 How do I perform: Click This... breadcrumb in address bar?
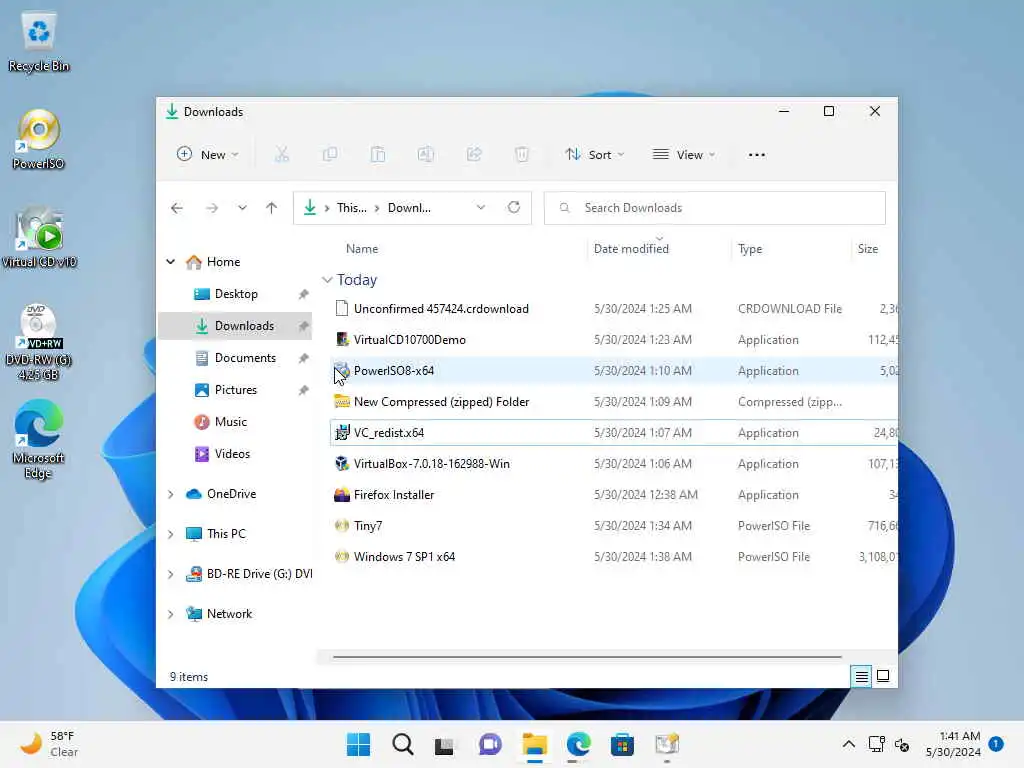click(x=351, y=208)
